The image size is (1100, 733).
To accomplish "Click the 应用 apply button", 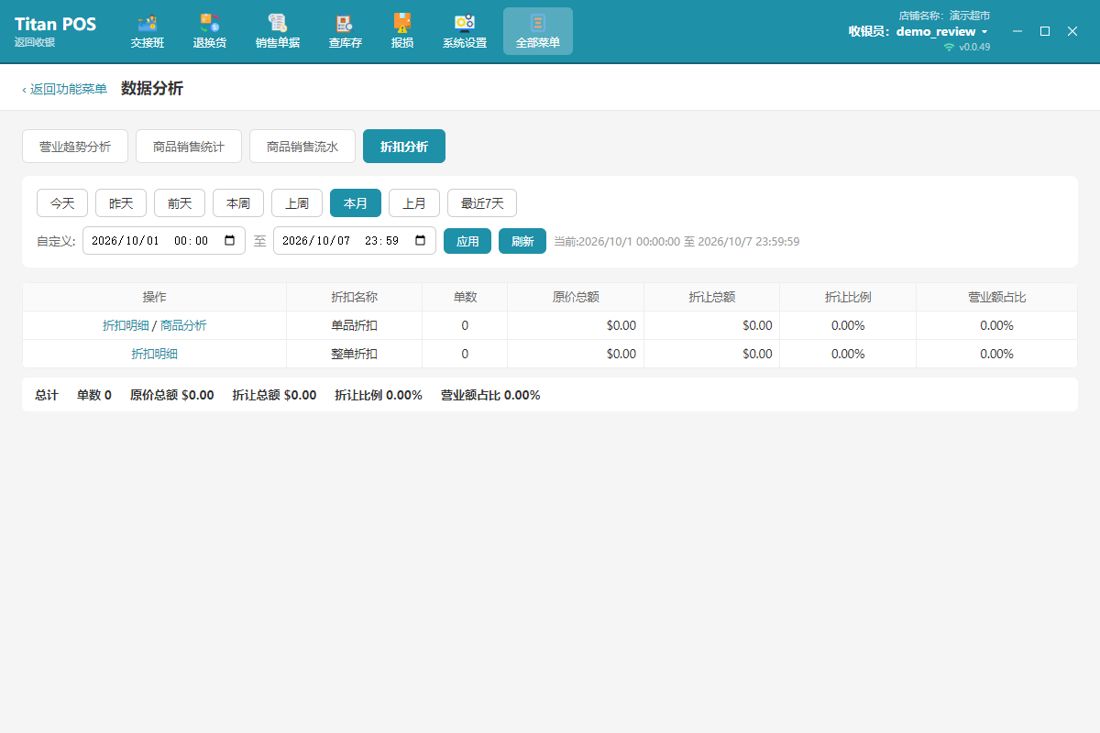I will [x=467, y=241].
